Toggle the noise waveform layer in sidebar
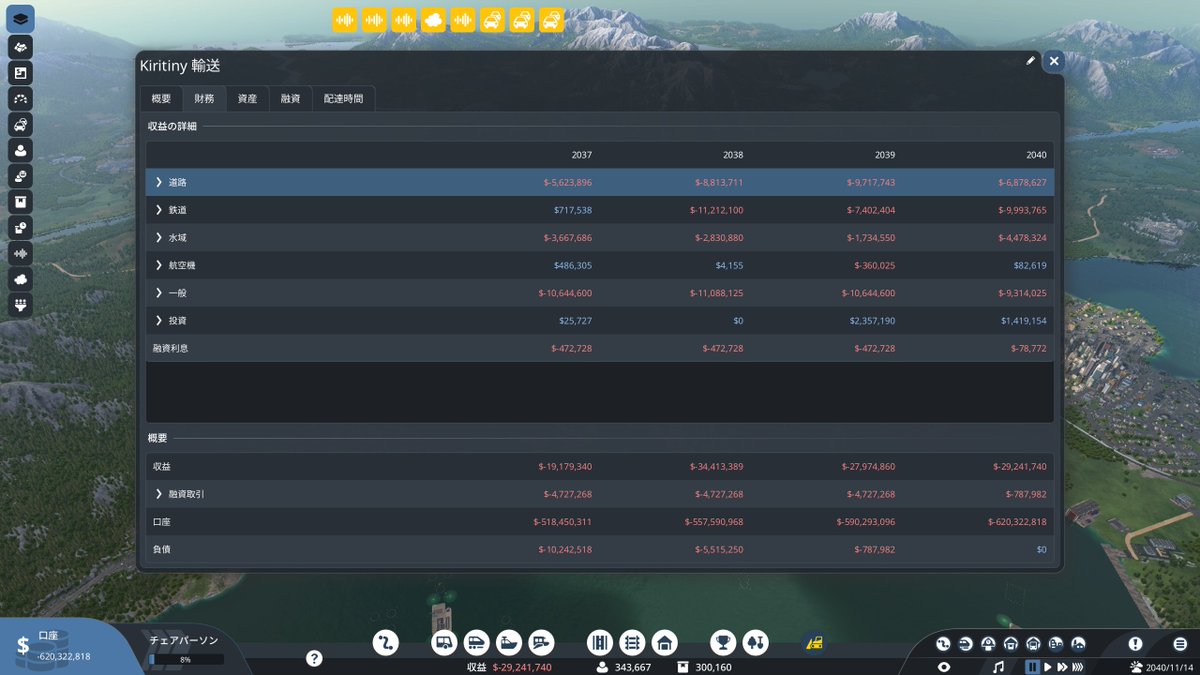Viewport: 1200px width, 675px height. (x=20, y=254)
